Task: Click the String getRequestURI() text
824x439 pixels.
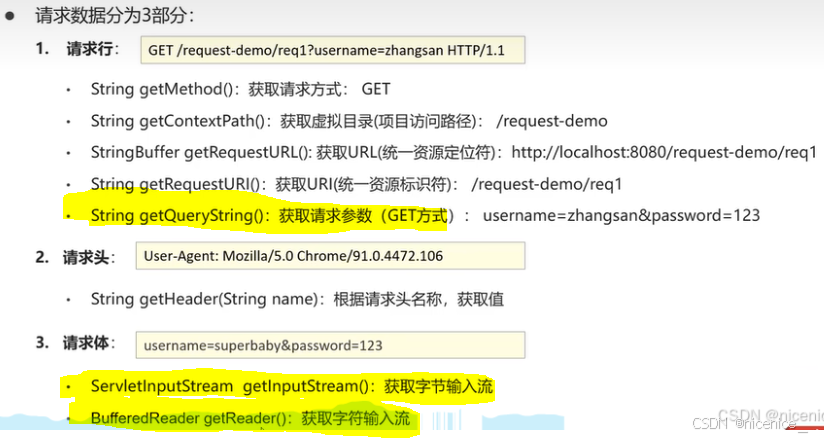Action: [x=176, y=184]
